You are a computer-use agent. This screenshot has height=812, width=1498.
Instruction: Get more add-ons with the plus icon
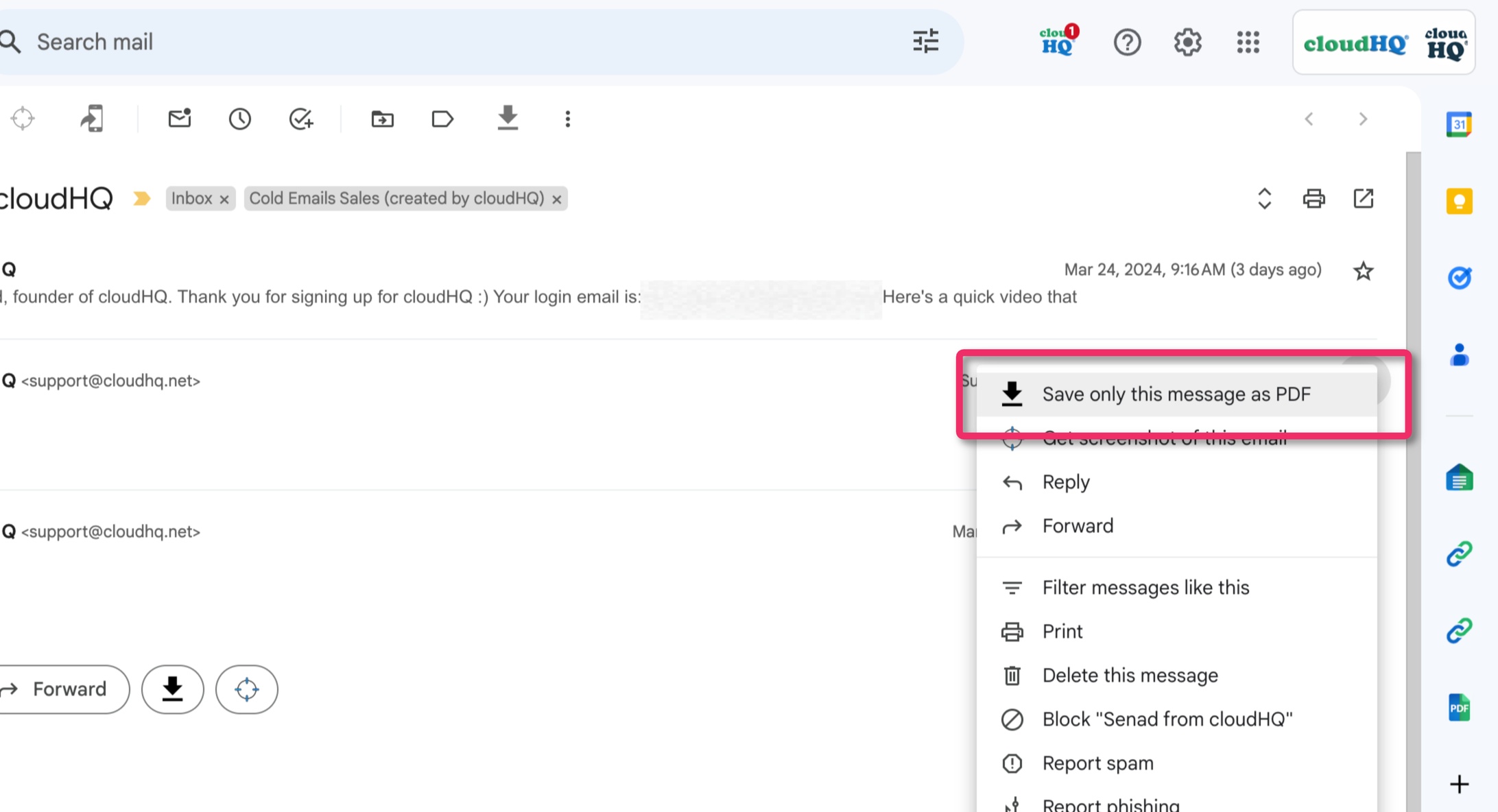1459,784
